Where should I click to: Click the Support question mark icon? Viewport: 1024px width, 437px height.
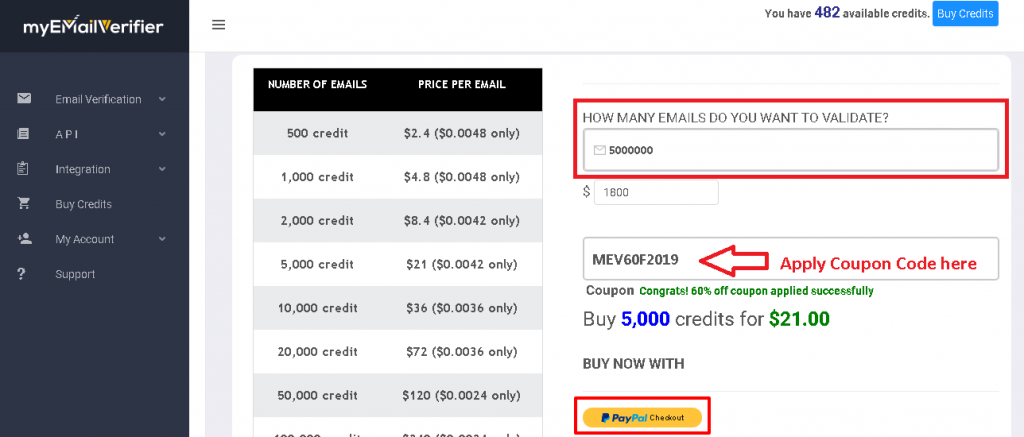pyautogui.click(x=22, y=274)
